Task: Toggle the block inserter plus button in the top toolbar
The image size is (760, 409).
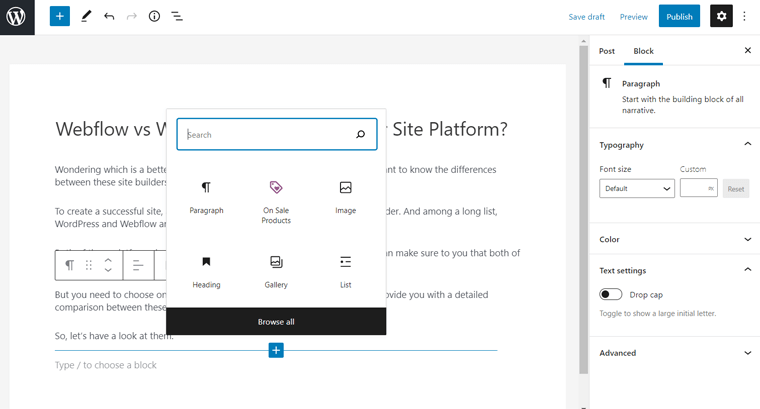Action: tap(60, 16)
